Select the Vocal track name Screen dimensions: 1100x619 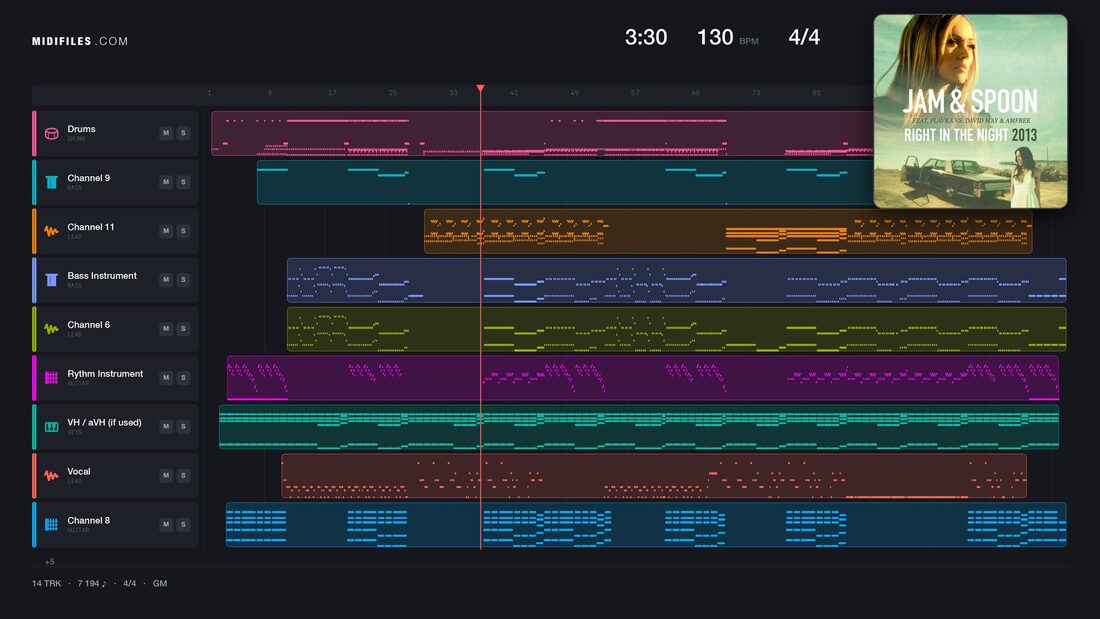coord(79,472)
